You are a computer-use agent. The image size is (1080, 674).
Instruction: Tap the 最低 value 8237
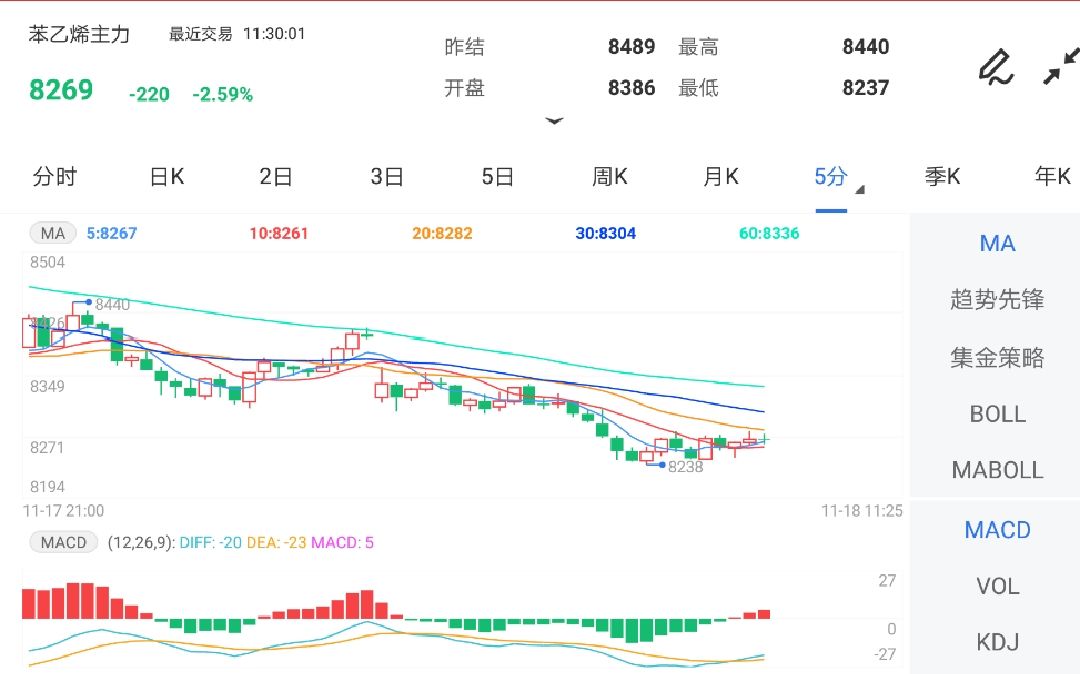866,88
